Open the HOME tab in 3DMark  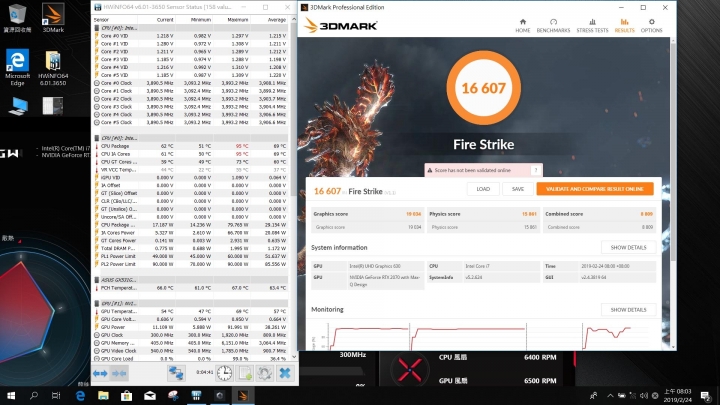point(523,26)
